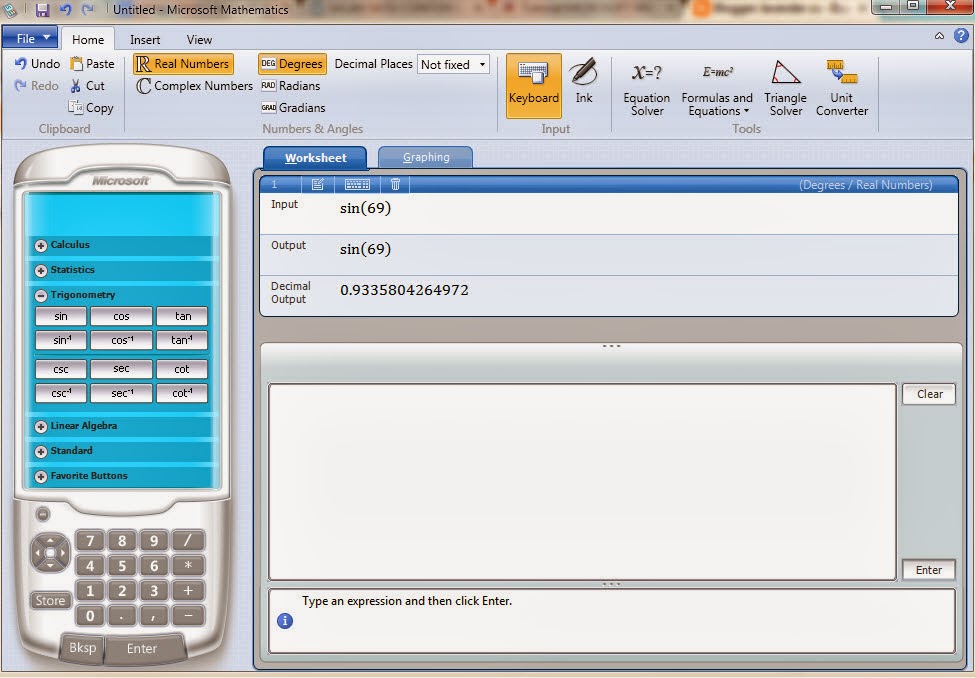Click the Bksp key on calculator
This screenshot has height=678, width=975.
pyautogui.click(x=83, y=648)
